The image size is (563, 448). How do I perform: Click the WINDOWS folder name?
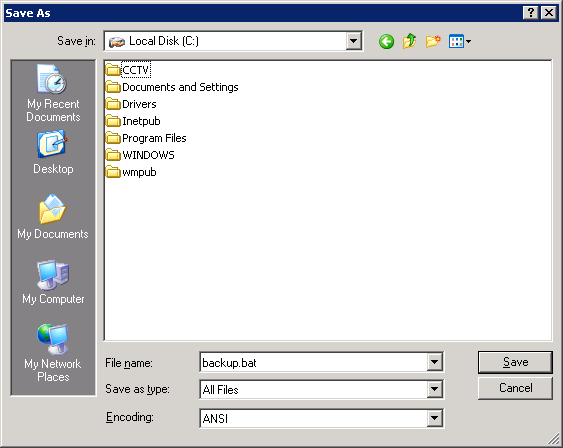point(148,155)
